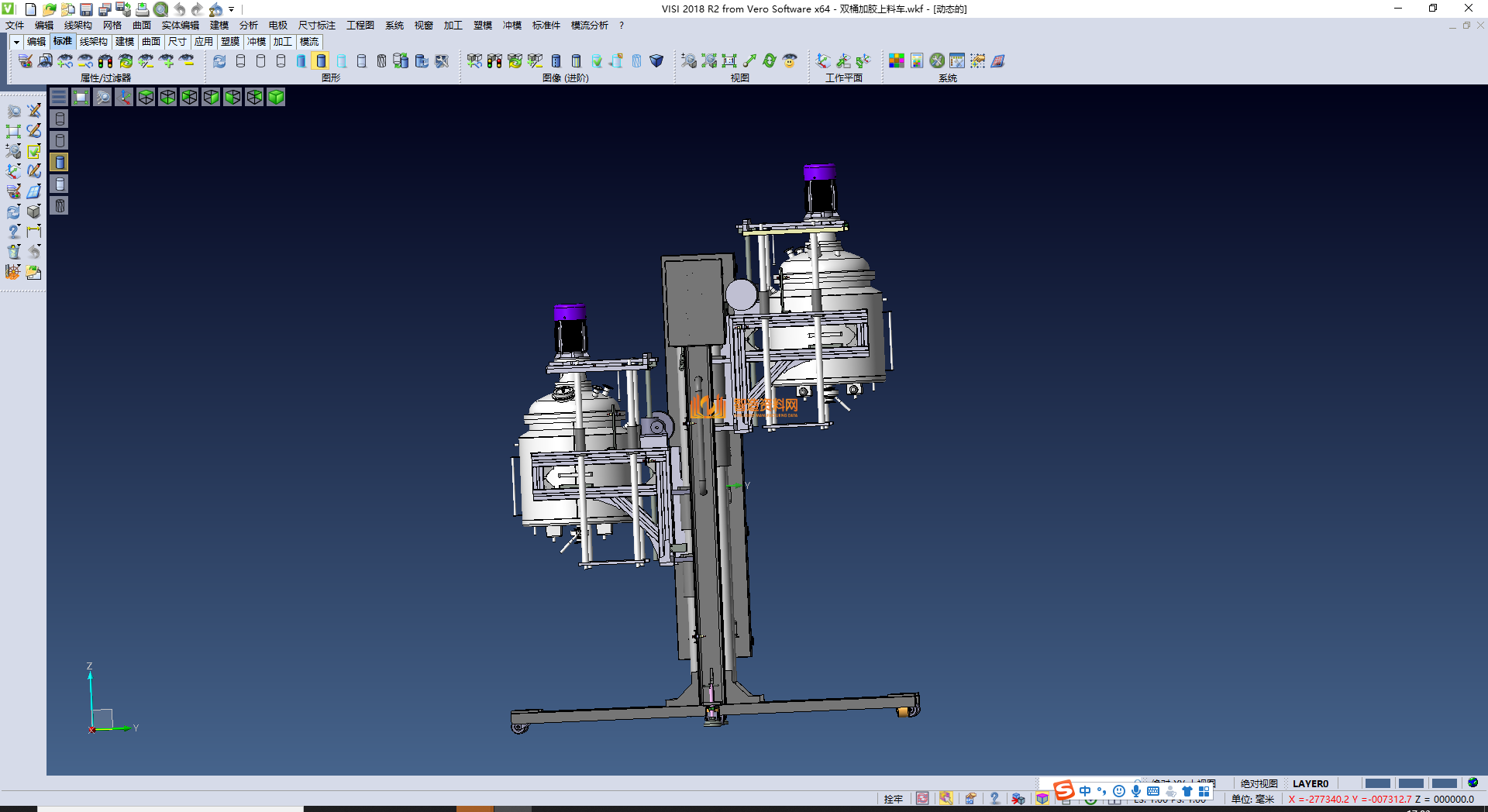Click the LAYER0 label in status bar
Image resolution: width=1488 pixels, height=812 pixels.
coord(1310,784)
